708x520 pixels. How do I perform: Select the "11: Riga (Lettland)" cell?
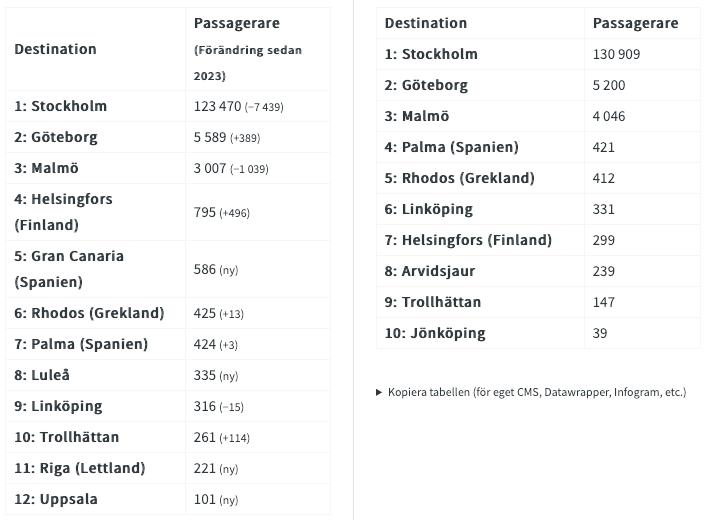80,468
